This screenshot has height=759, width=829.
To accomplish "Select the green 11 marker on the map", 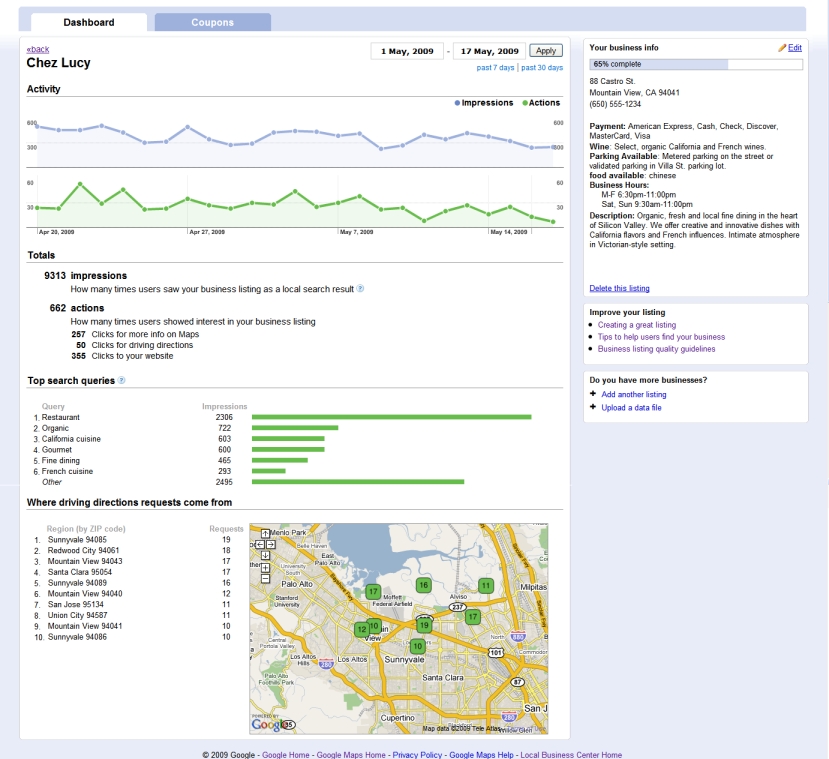I will point(486,586).
